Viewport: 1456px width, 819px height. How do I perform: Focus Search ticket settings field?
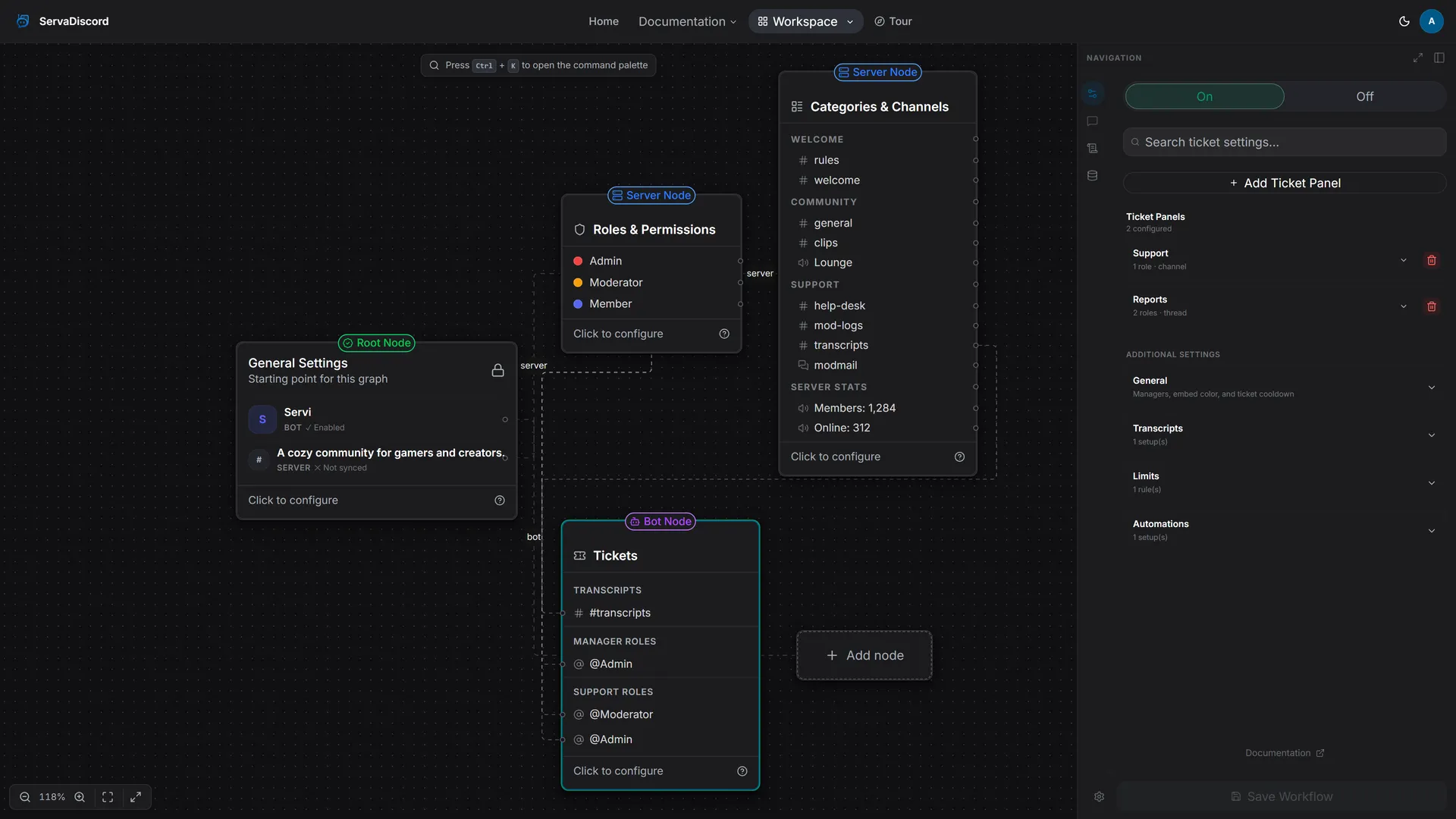point(1285,142)
